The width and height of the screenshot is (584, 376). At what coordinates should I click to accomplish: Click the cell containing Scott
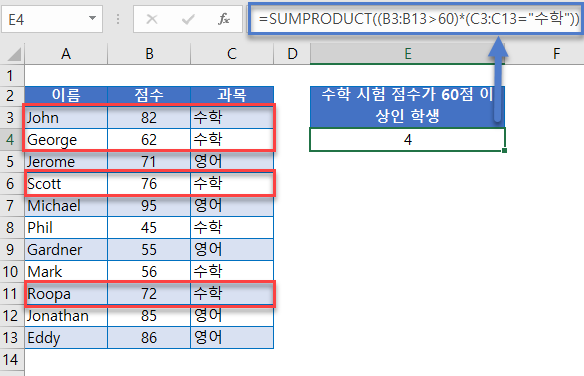click(66, 184)
